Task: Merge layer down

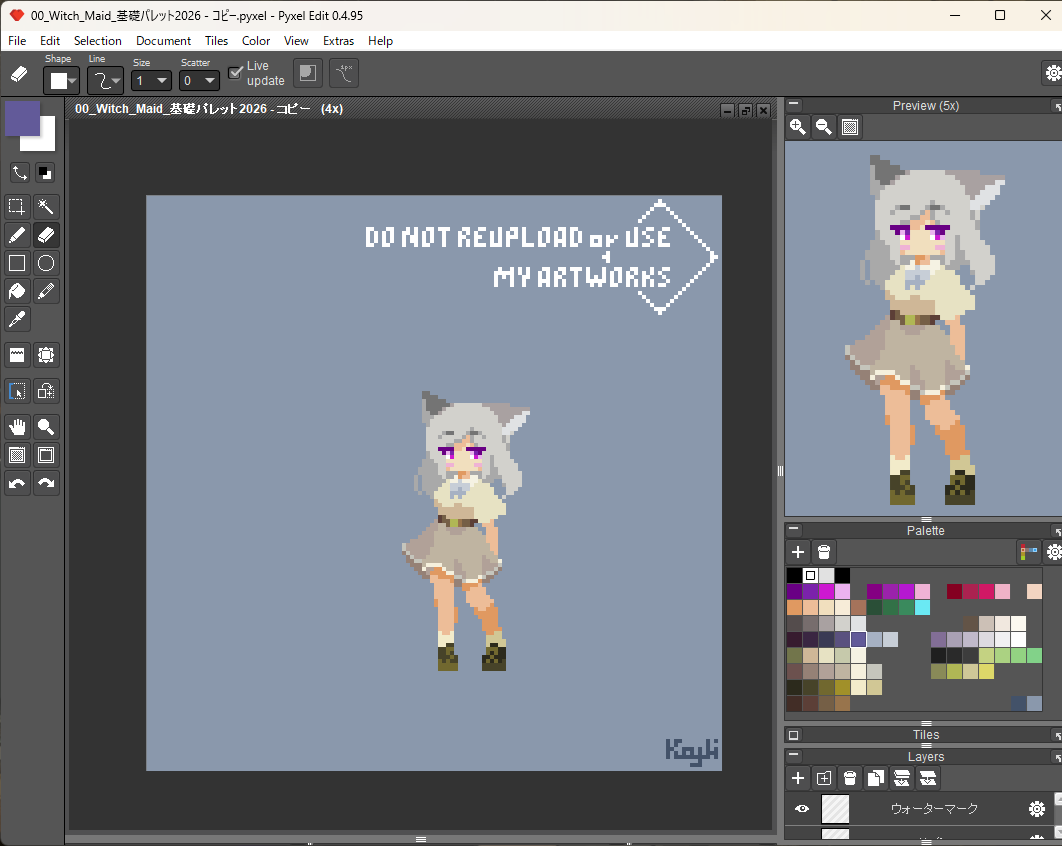Action: click(x=901, y=778)
